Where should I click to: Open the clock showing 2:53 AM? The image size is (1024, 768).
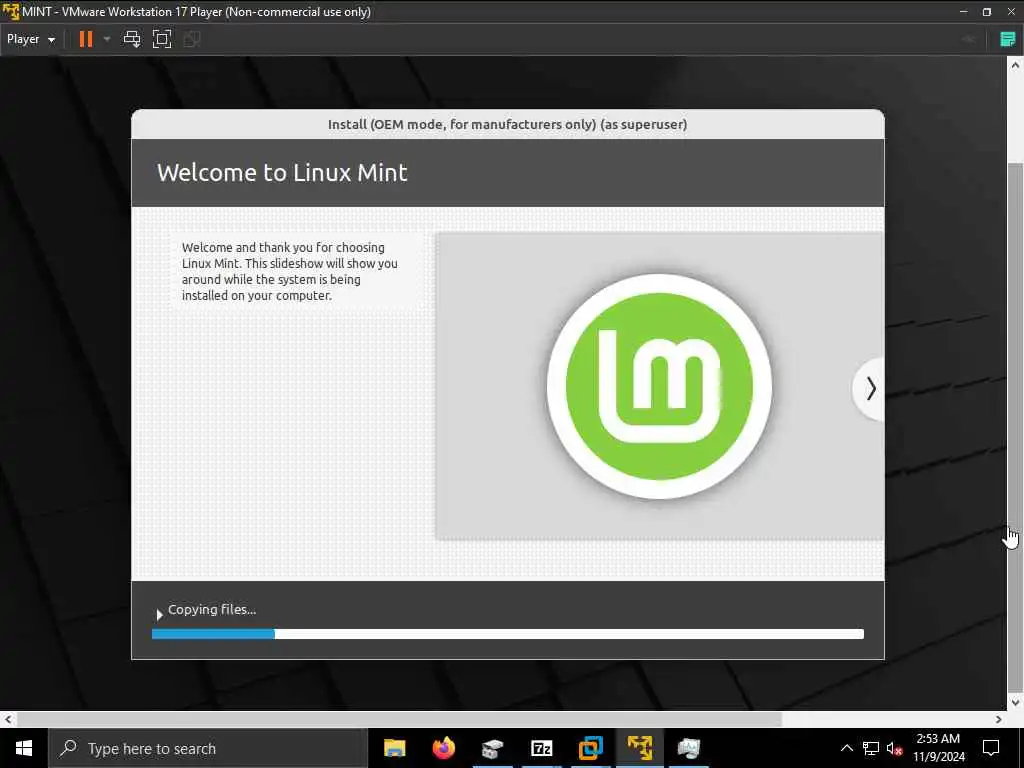pos(938,748)
